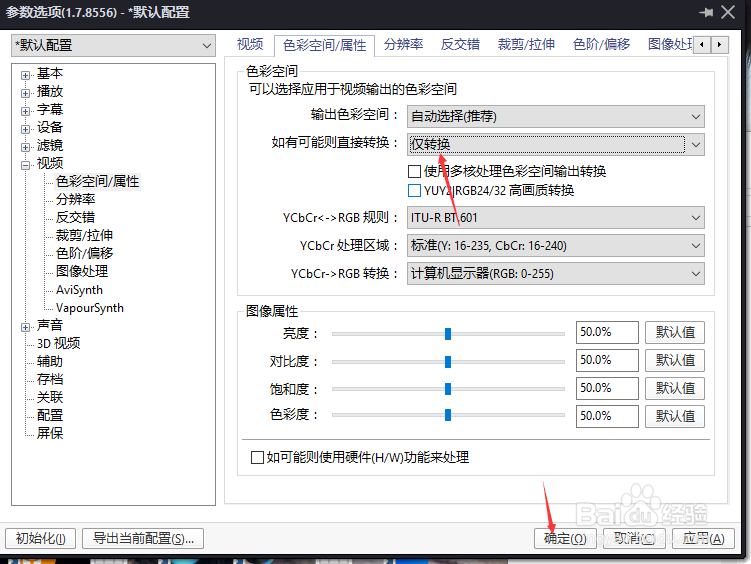751x564 pixels.
Task: Select 图像处理 in the tree
Action: [x=82, y=271]
